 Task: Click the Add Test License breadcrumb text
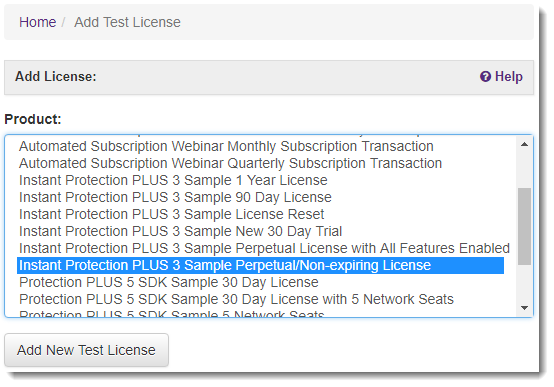point(127,22)
